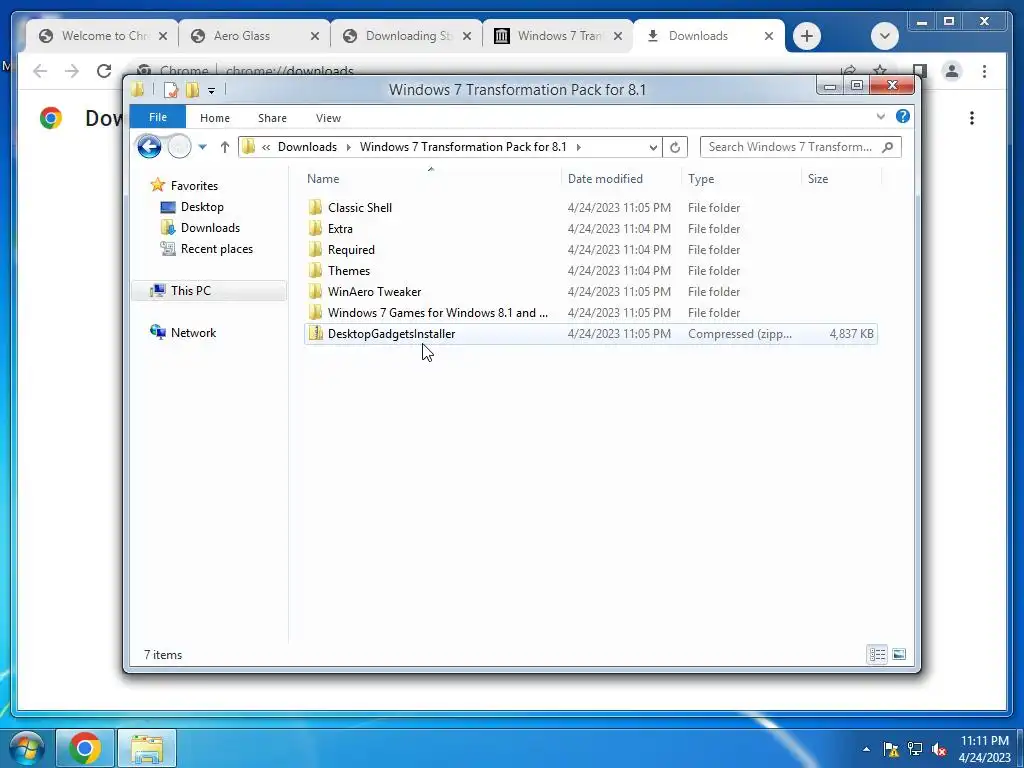Open the Home ribbon tab

215,118
